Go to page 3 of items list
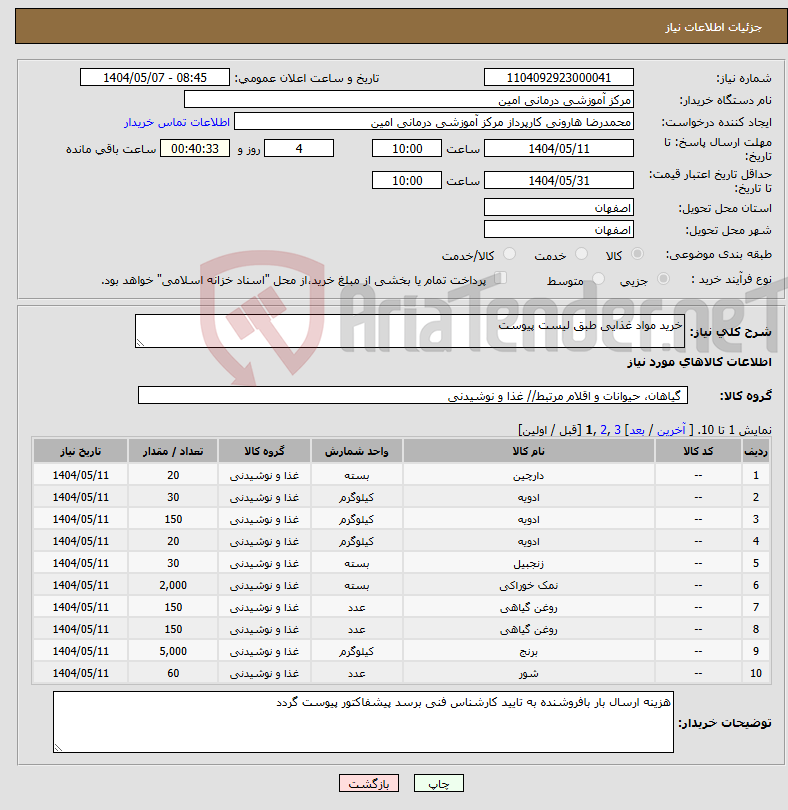788x810 pixels. pos(617,430)
